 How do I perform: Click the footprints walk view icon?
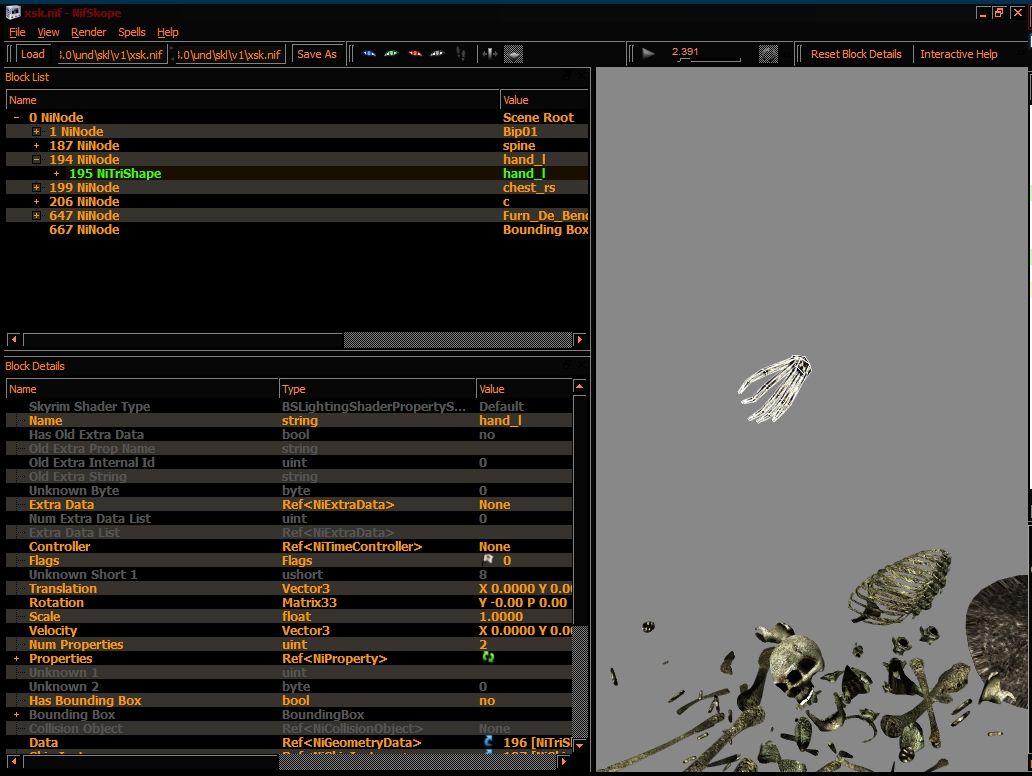pos(461,54)
